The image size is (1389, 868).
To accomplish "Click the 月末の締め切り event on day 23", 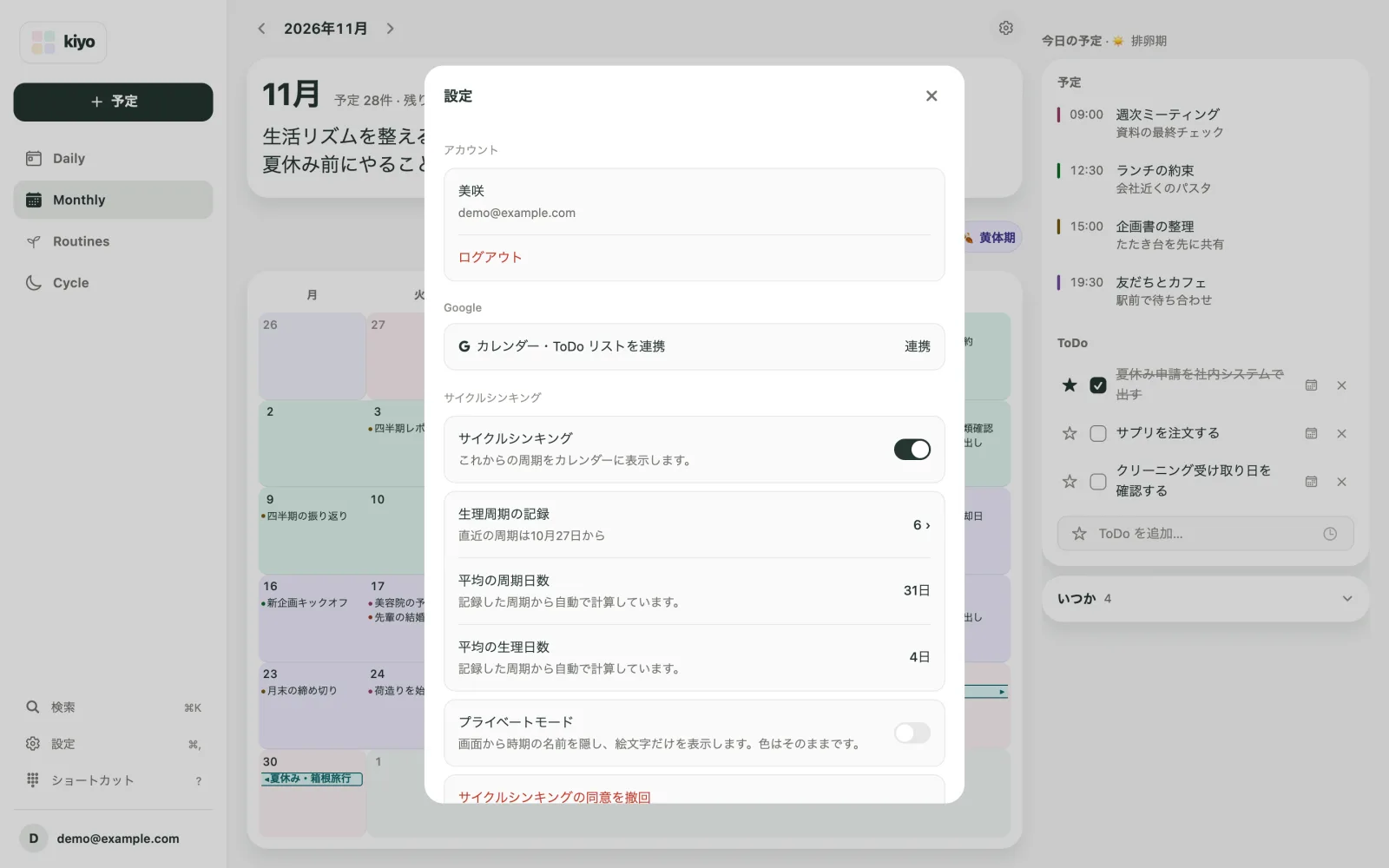I will 300,691.
